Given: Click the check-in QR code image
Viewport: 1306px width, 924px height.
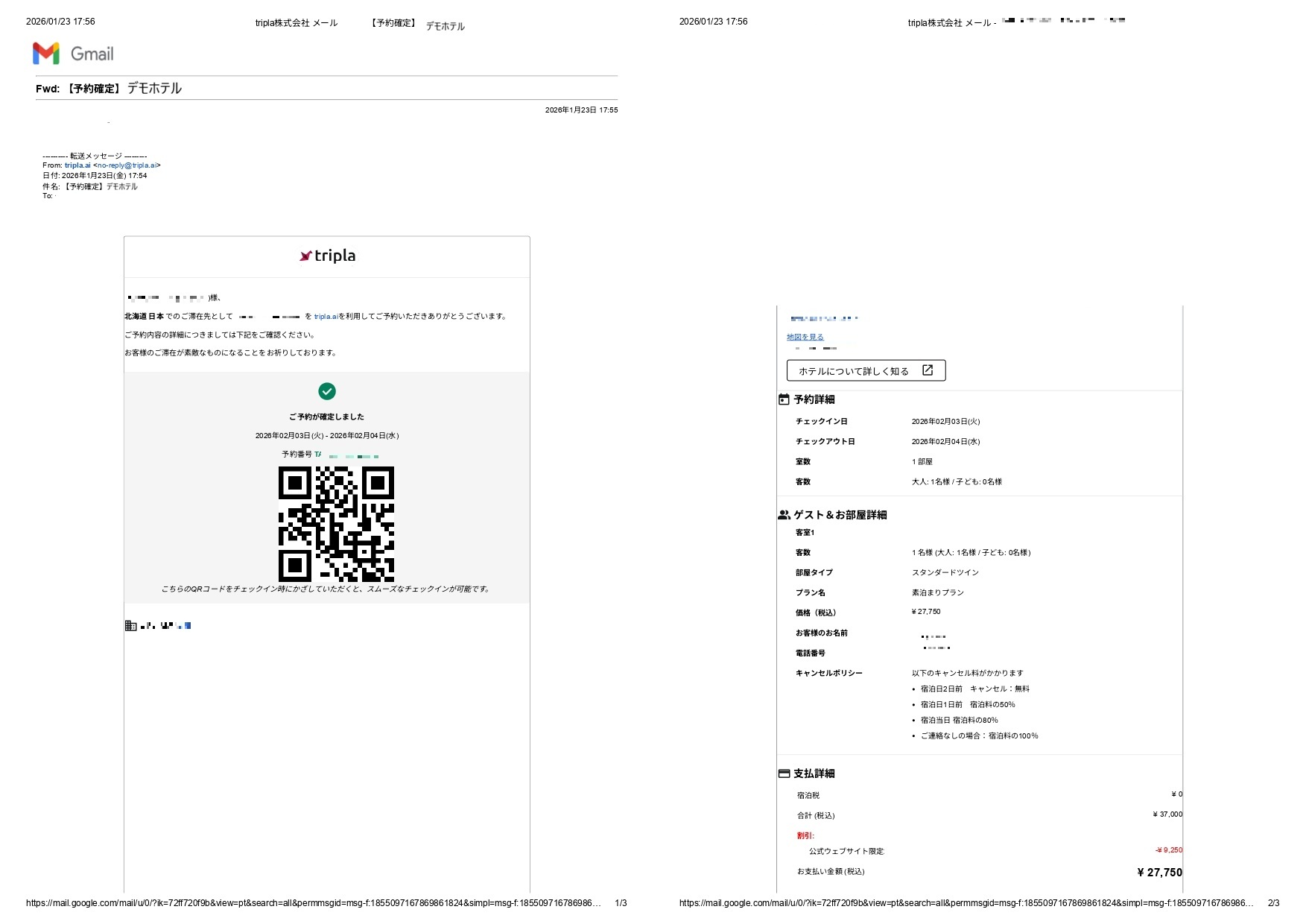Looking at the screenshot, I should 336,524.
